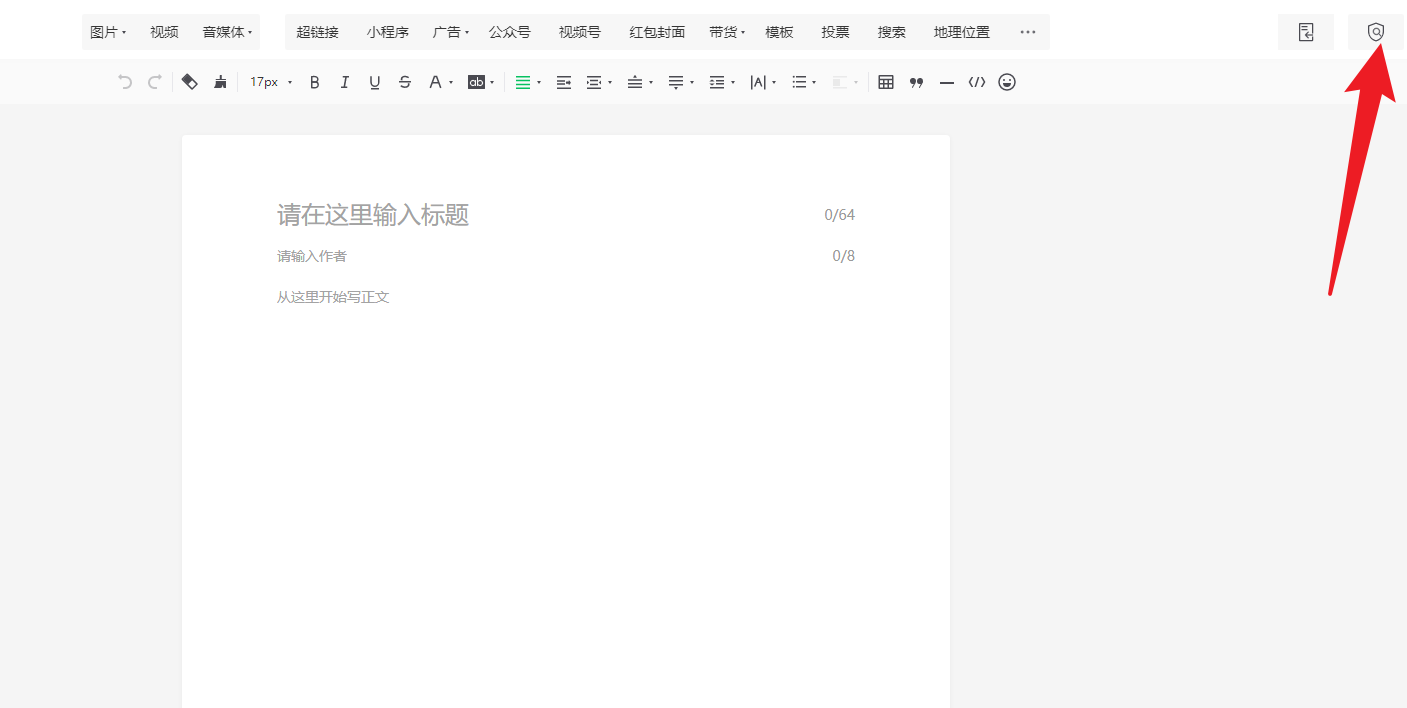
Task: Open the emoji picker
Action: (x=1007, y=82)
